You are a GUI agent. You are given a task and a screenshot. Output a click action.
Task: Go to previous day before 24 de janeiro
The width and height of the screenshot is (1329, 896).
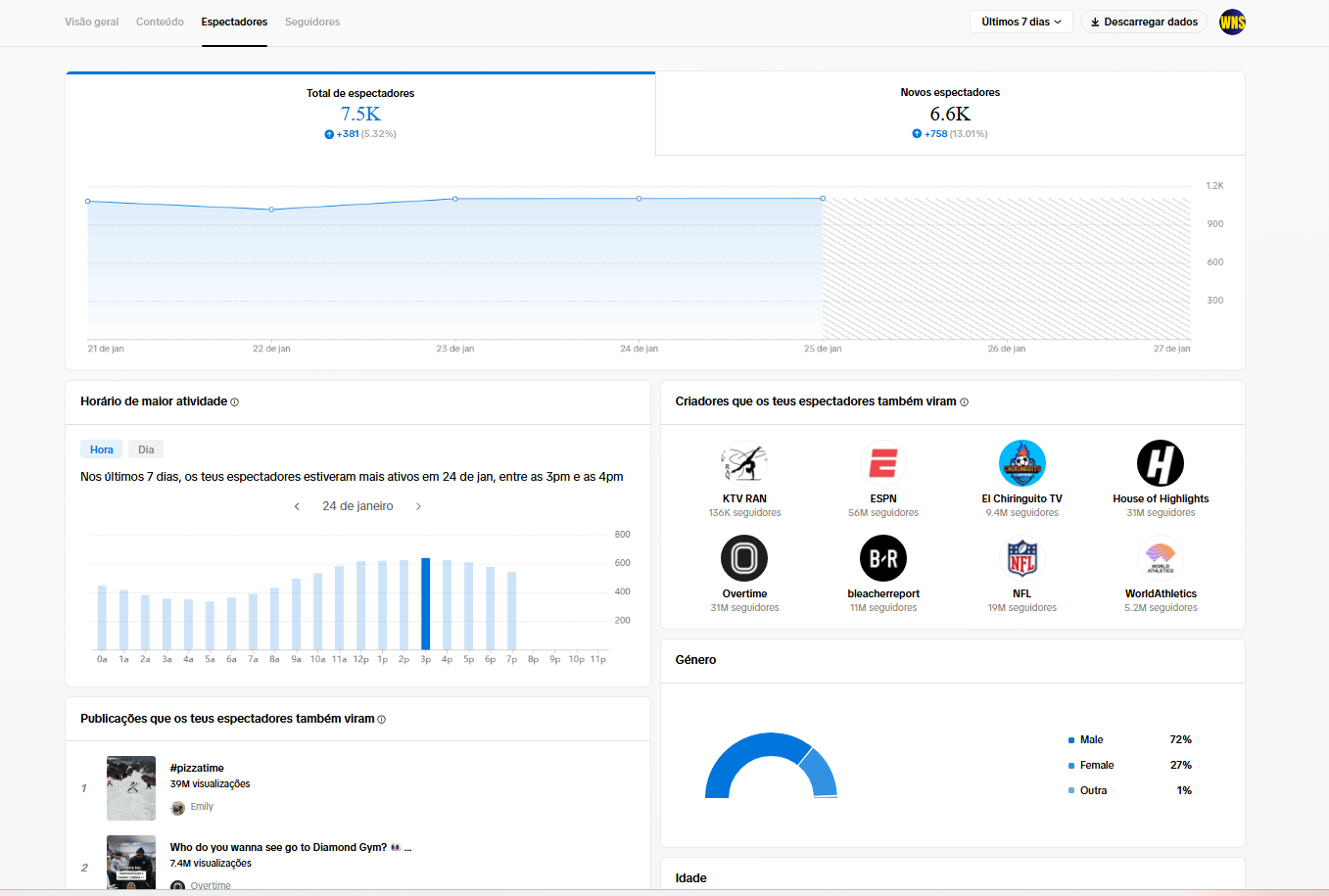point(297,506)
